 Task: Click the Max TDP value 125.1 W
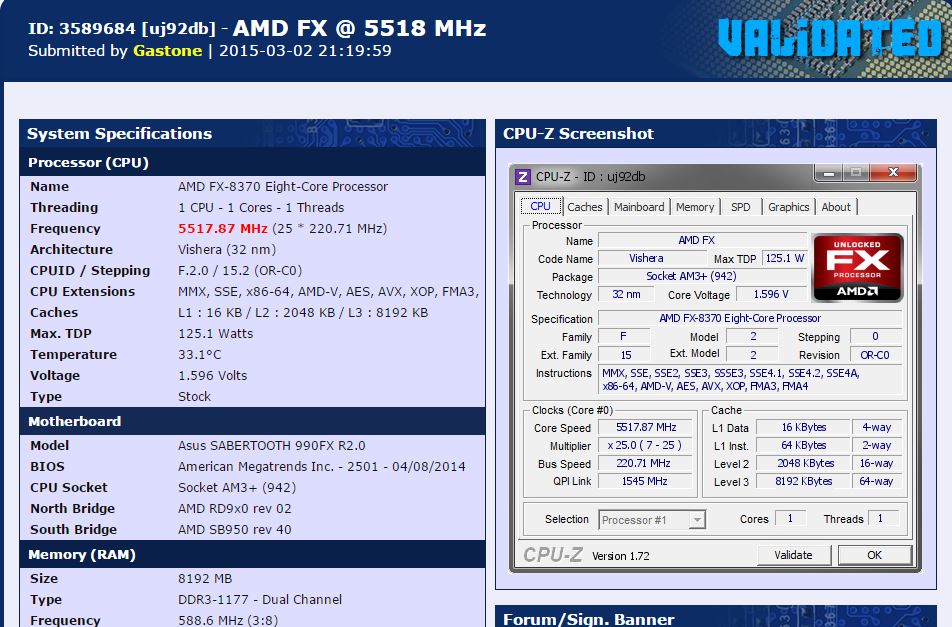click(784, 259)
